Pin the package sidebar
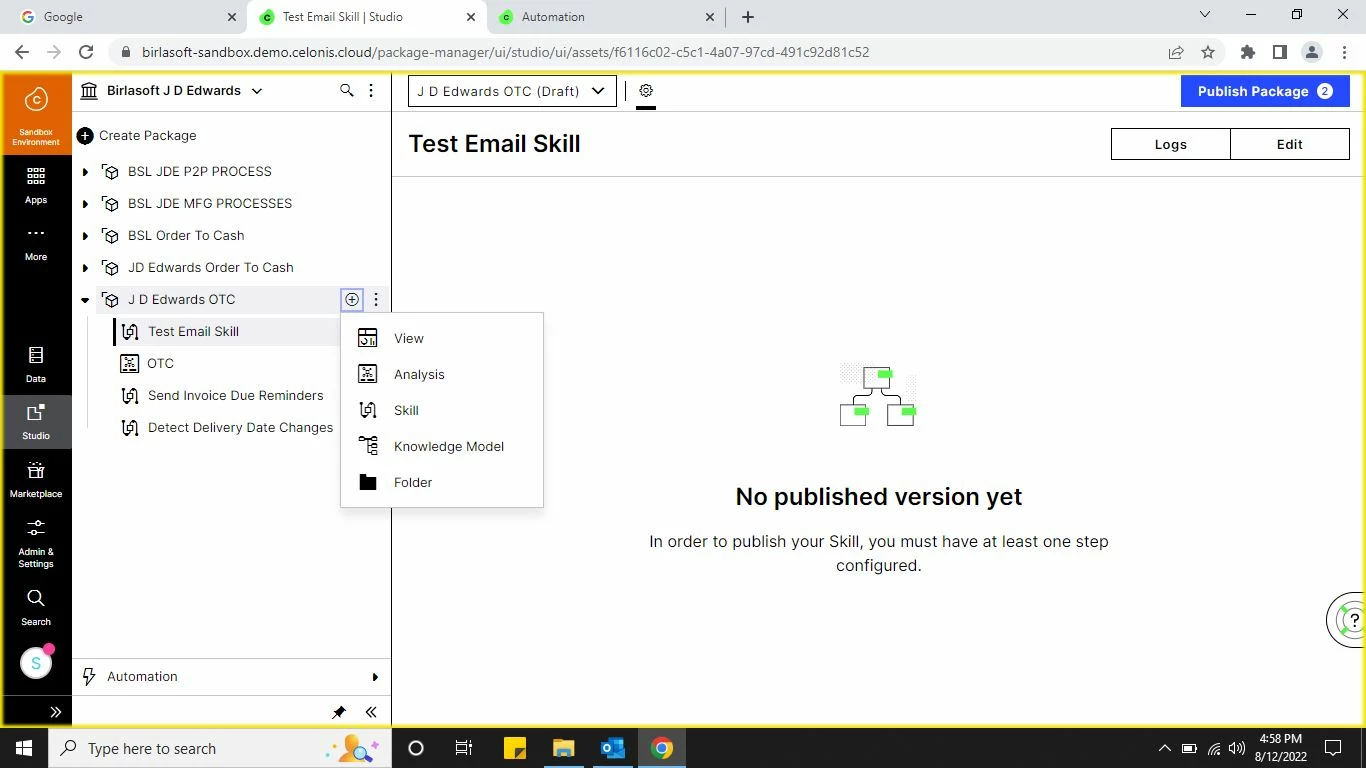Screen dimensions: 1366x768 pos(339,712)
